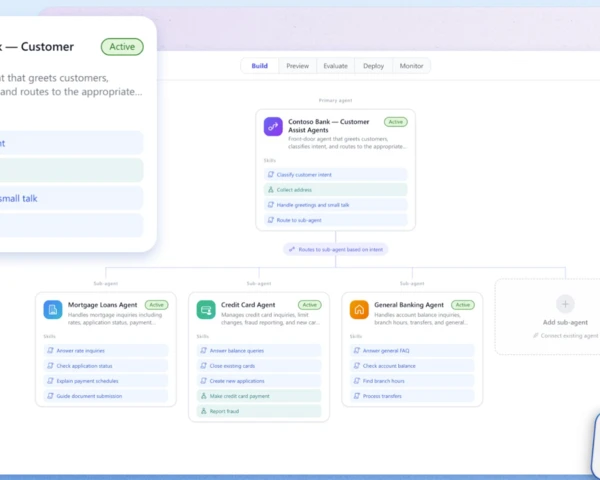This screenshot has height=480, width=600.
Task: Click the Check account balance skill icon
Action: [357, 366]
